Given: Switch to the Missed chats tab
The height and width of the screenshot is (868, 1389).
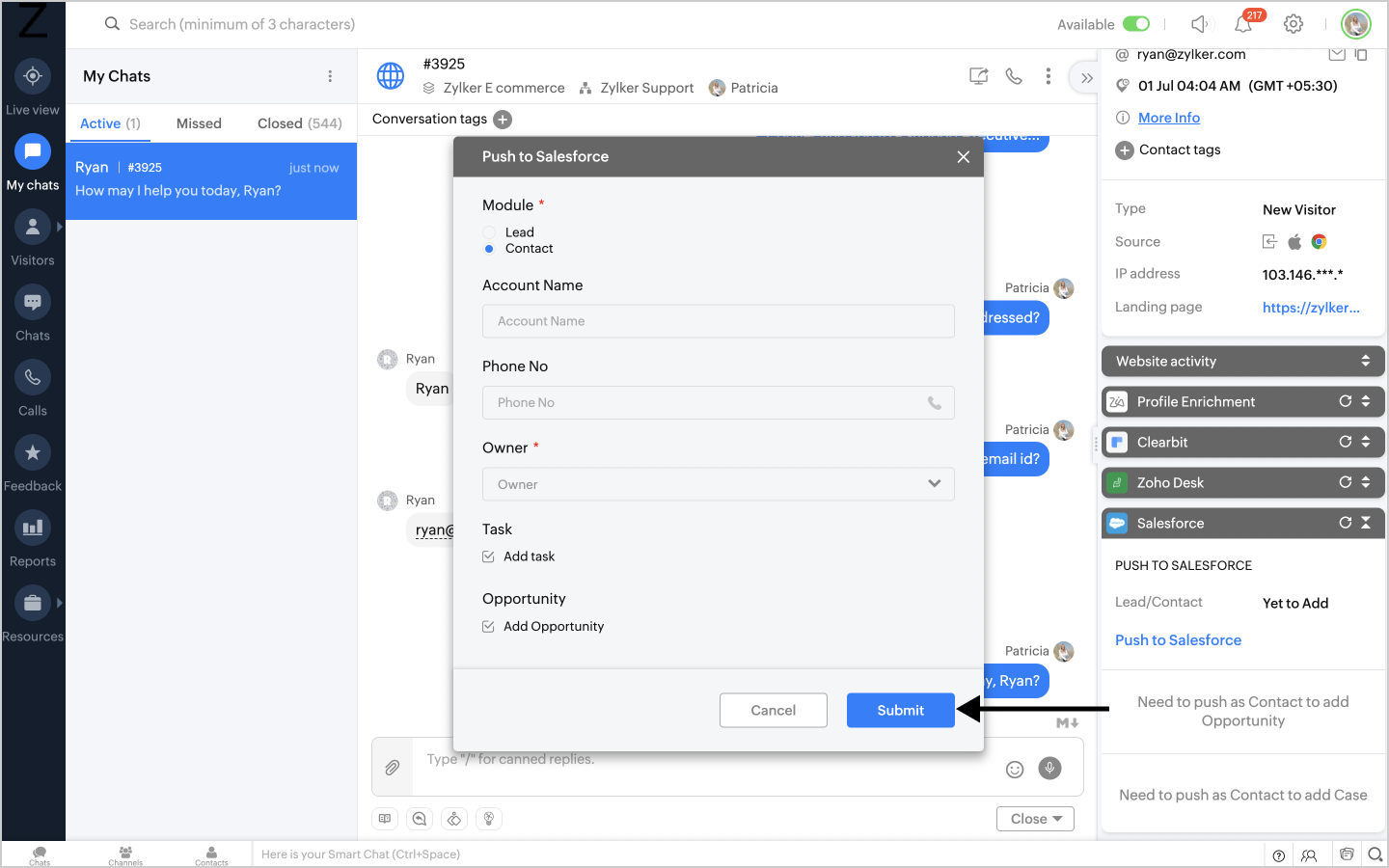Looking at the screenshot, I should pos(199,123).
